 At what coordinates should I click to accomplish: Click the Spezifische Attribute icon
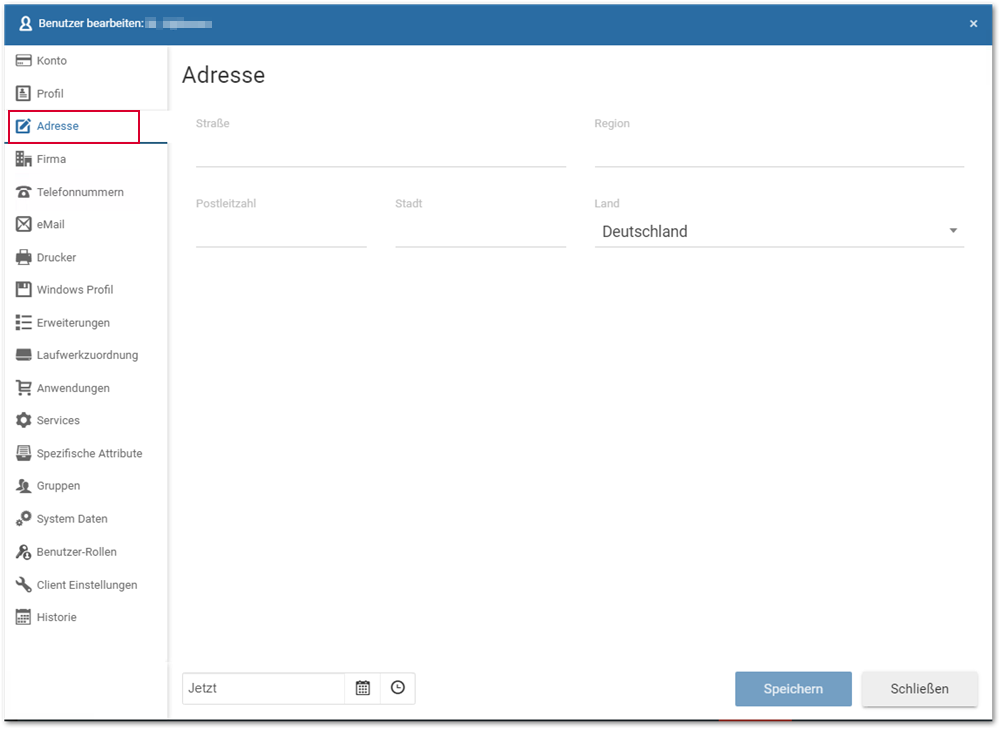[x=24, y=453]
